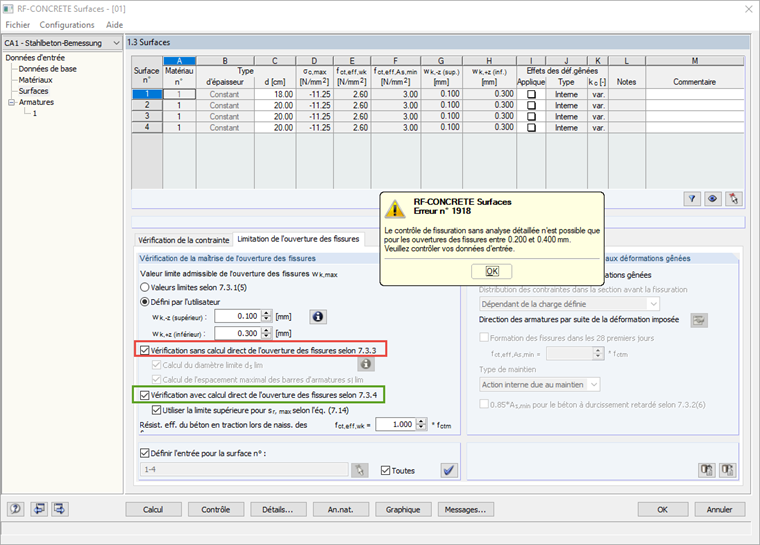Click the info icon next to wk,-z field
The height and width of the screenshot is (545, 760).
tap(317, 317)
